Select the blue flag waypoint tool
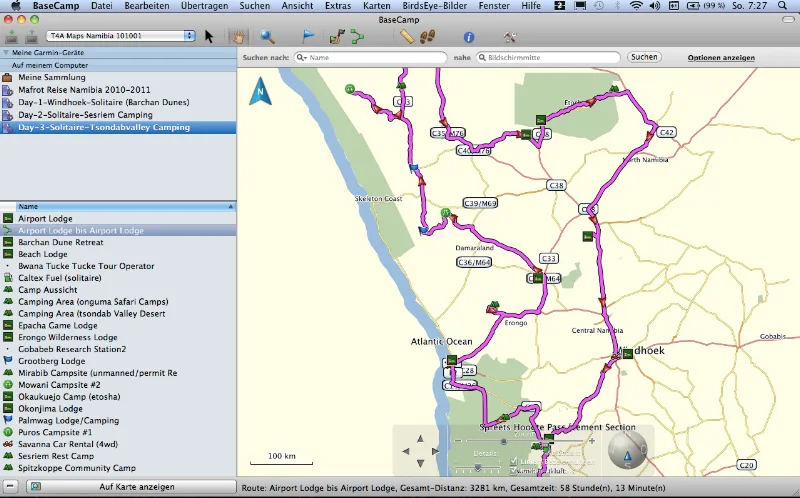The height and width of the screenshot is (498, 800). click(x=308, y=36)
